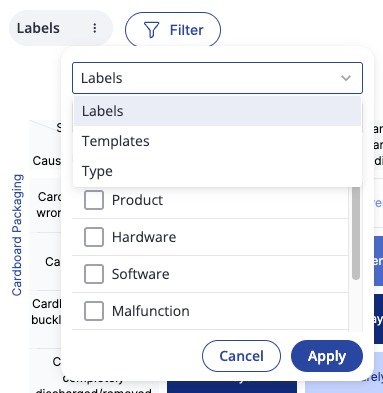
Task: Click the Labels chip text
Action: (38, 28)
